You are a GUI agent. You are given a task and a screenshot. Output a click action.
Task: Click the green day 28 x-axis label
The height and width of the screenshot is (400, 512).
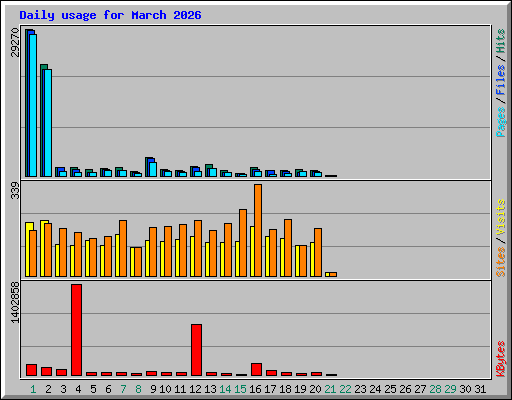pos(435,389)
